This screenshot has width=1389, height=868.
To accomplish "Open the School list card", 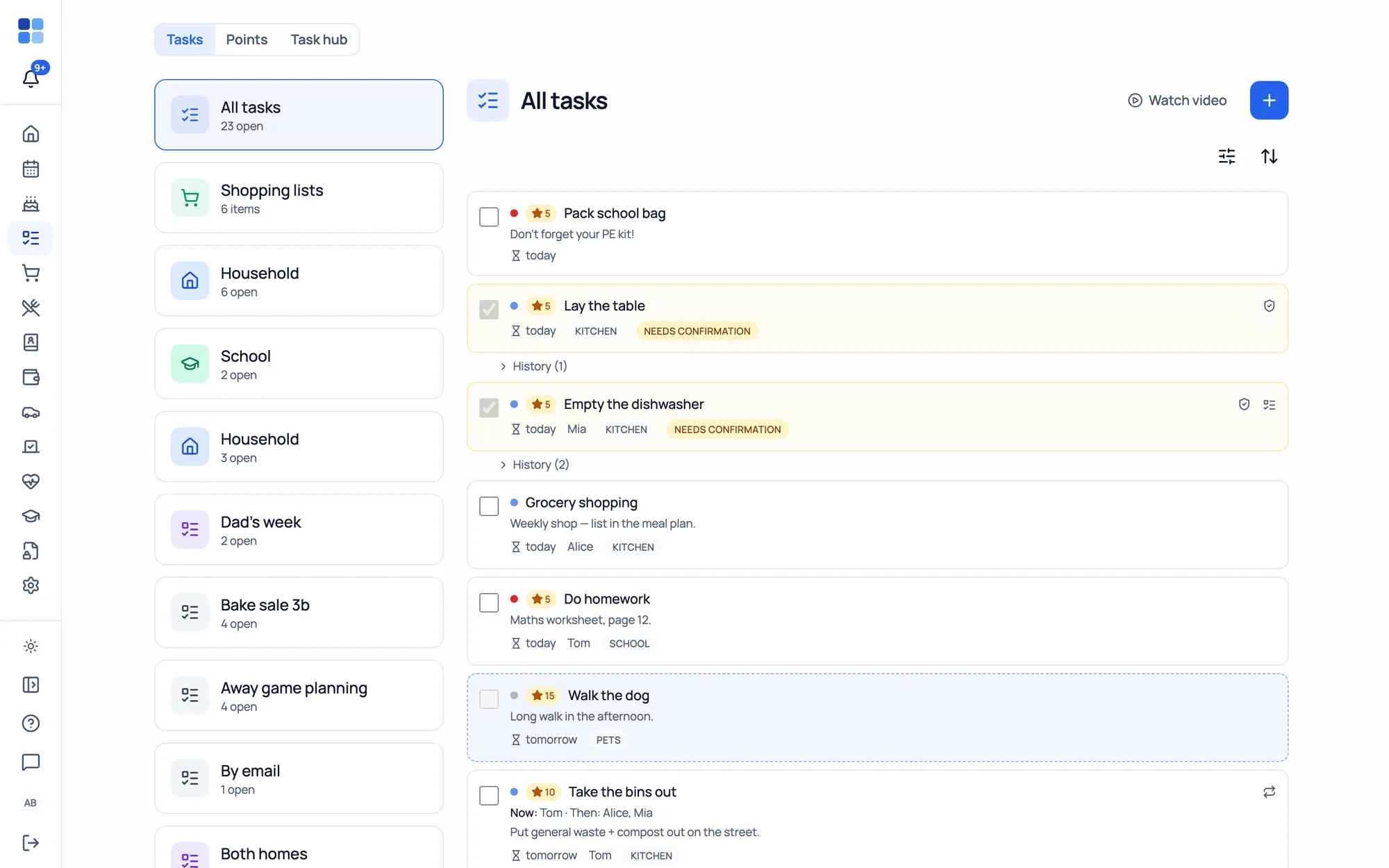I will click(299, 364).
